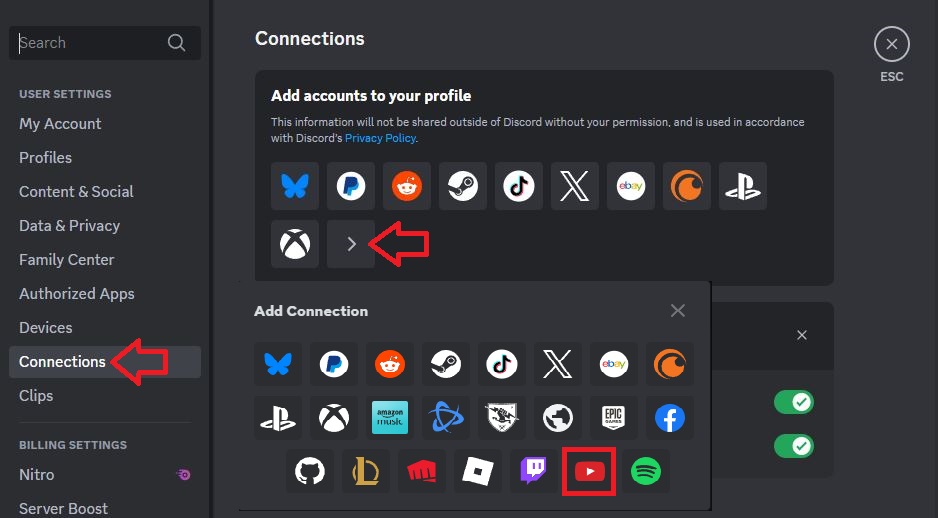Select the GitHub connection icon

tap(310, 471)
